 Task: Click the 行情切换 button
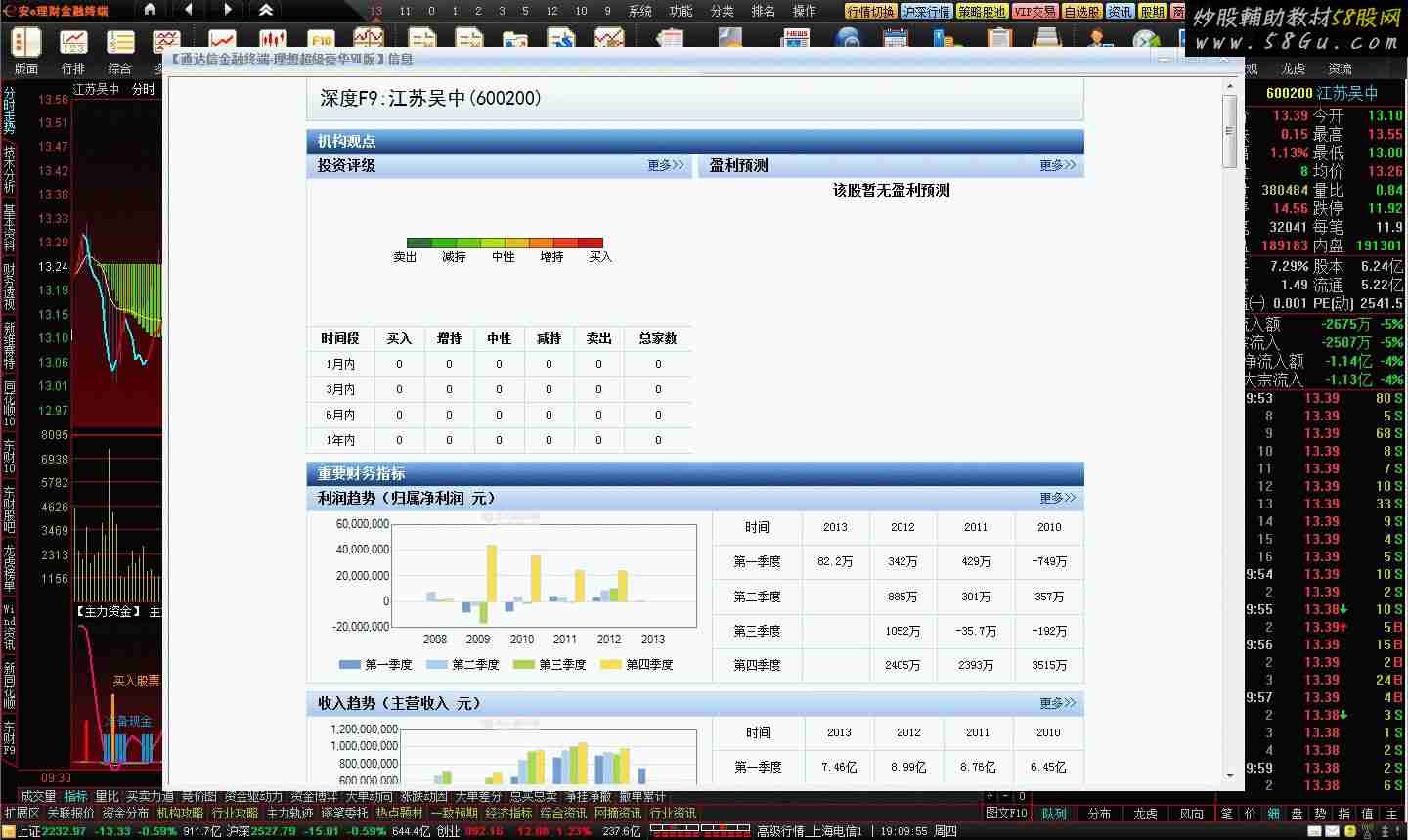871,11
